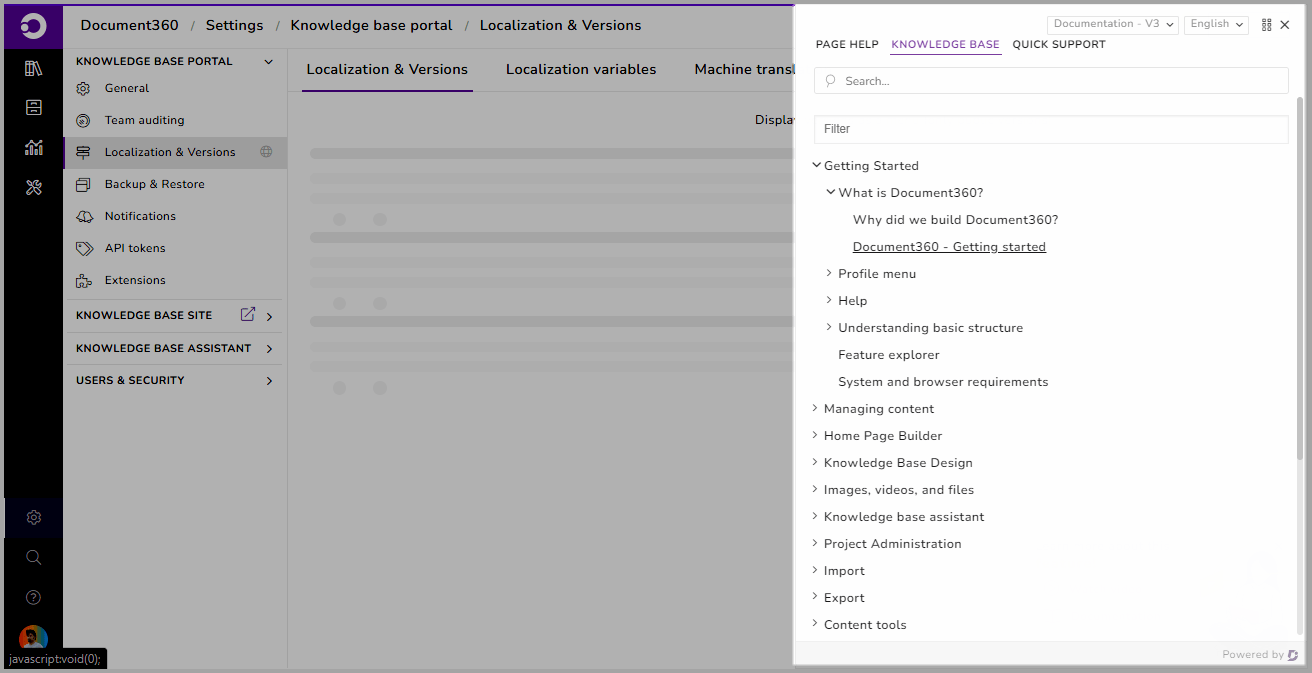The width and height of the screenshot is (1312, 673).
Task: Expand Images, videos, and files category
Action: coord(815,489)
